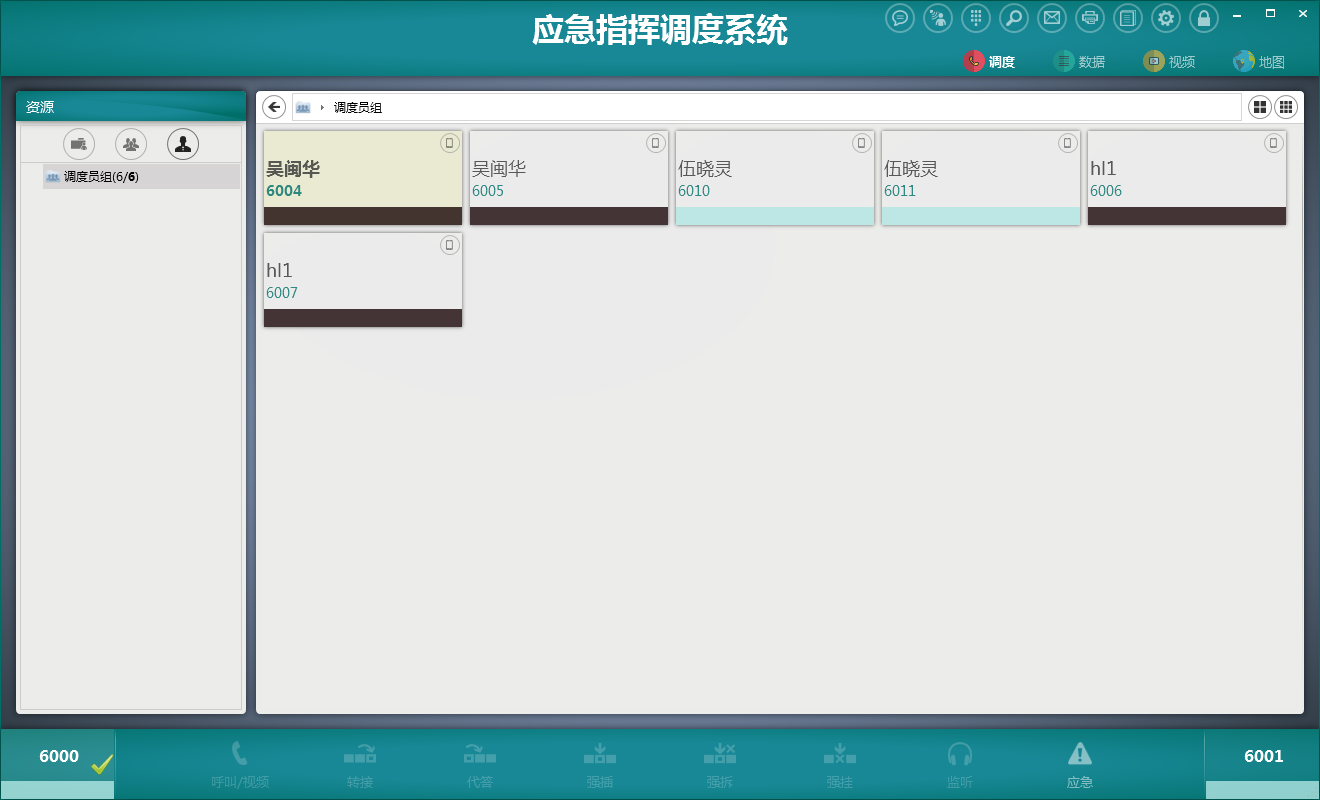Screen dimensions: 1320x800
Task: Open the 地图 tab
Action: 1259,61
